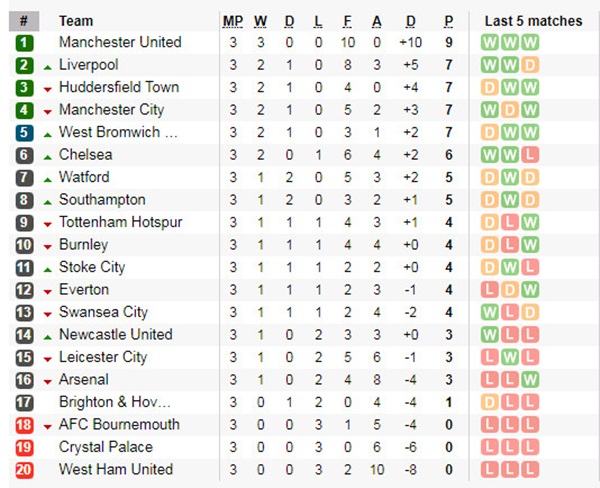This screenshot has width=600, height=488.
Task: Open the West Ham United team link
Action: pyautogui.click(x=115, y=469)
